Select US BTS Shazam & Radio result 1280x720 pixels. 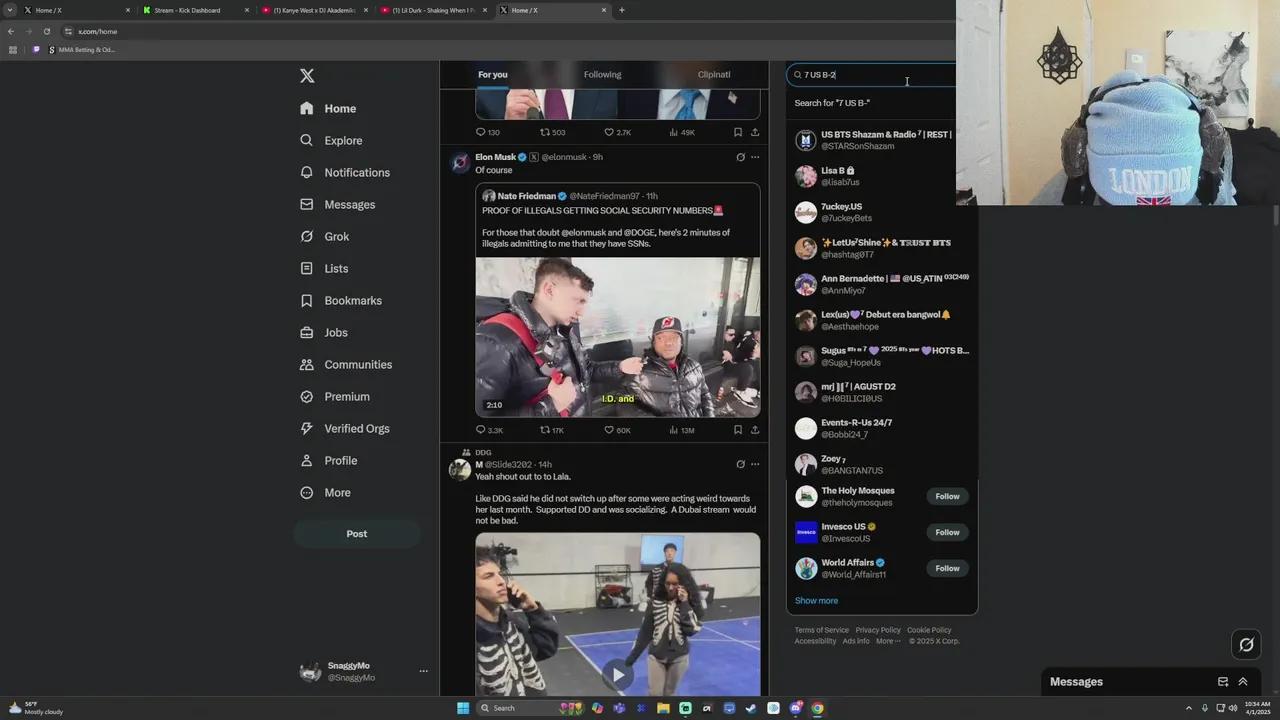click(882, 140)
